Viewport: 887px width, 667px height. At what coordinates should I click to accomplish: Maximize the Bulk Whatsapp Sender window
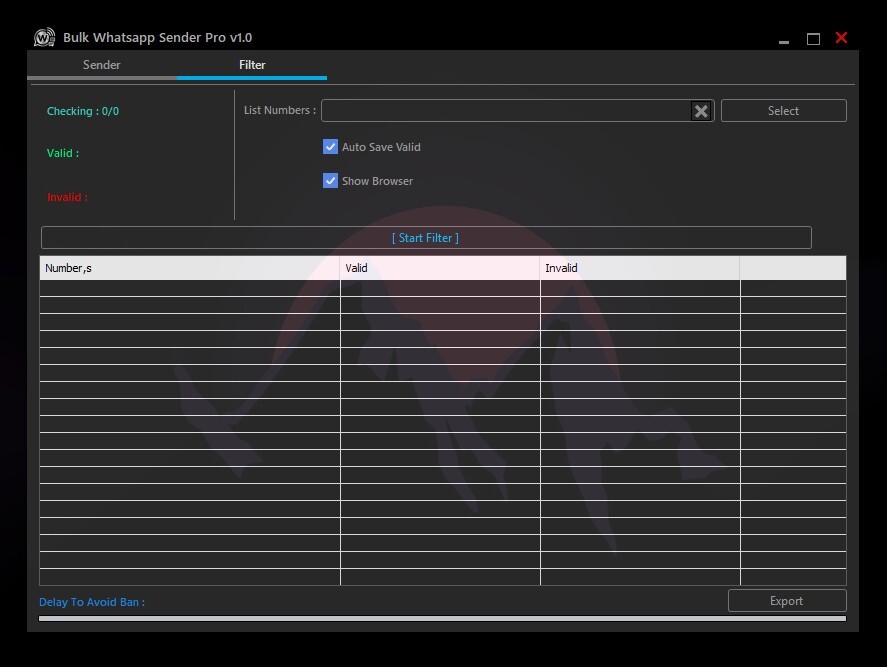[x=813, y=38]
